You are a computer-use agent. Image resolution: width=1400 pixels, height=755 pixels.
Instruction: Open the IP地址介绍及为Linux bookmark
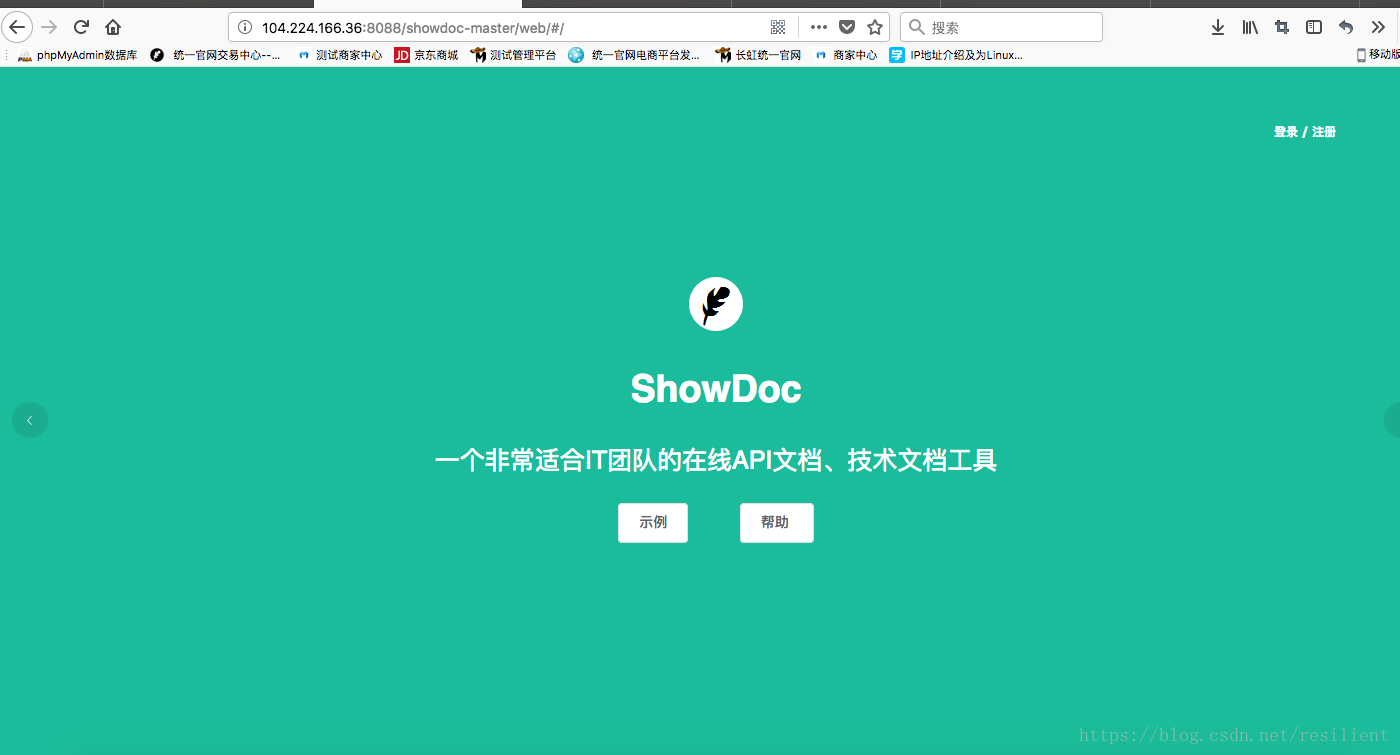point(956,55)
